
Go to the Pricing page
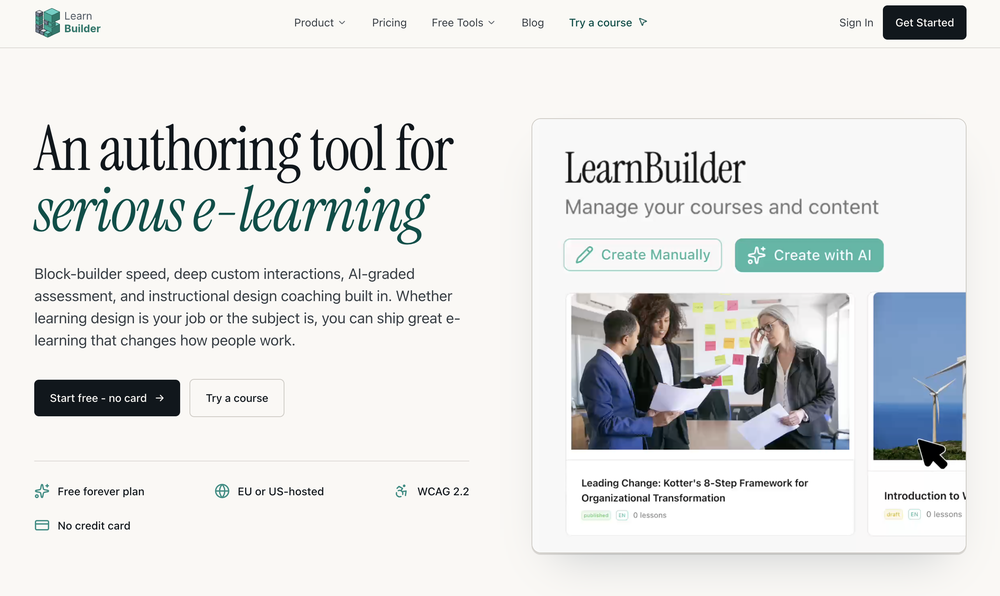pos(389,22)
